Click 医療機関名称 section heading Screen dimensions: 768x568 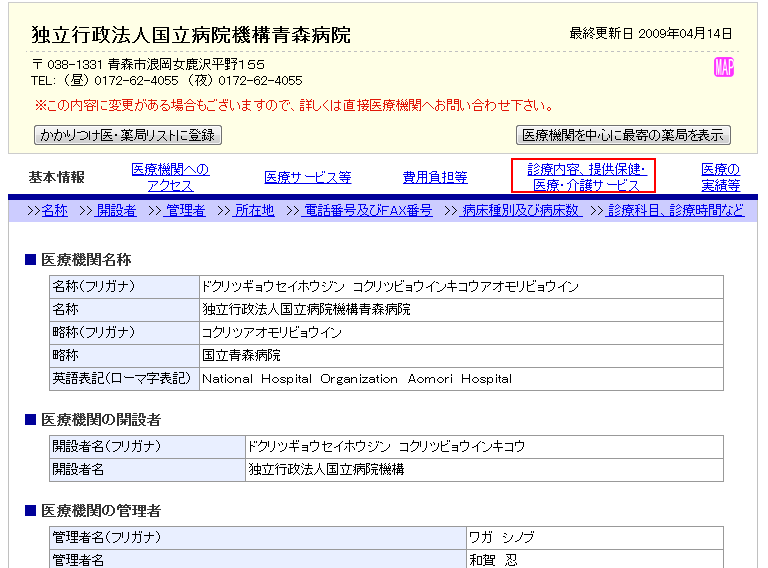(86, 260)
